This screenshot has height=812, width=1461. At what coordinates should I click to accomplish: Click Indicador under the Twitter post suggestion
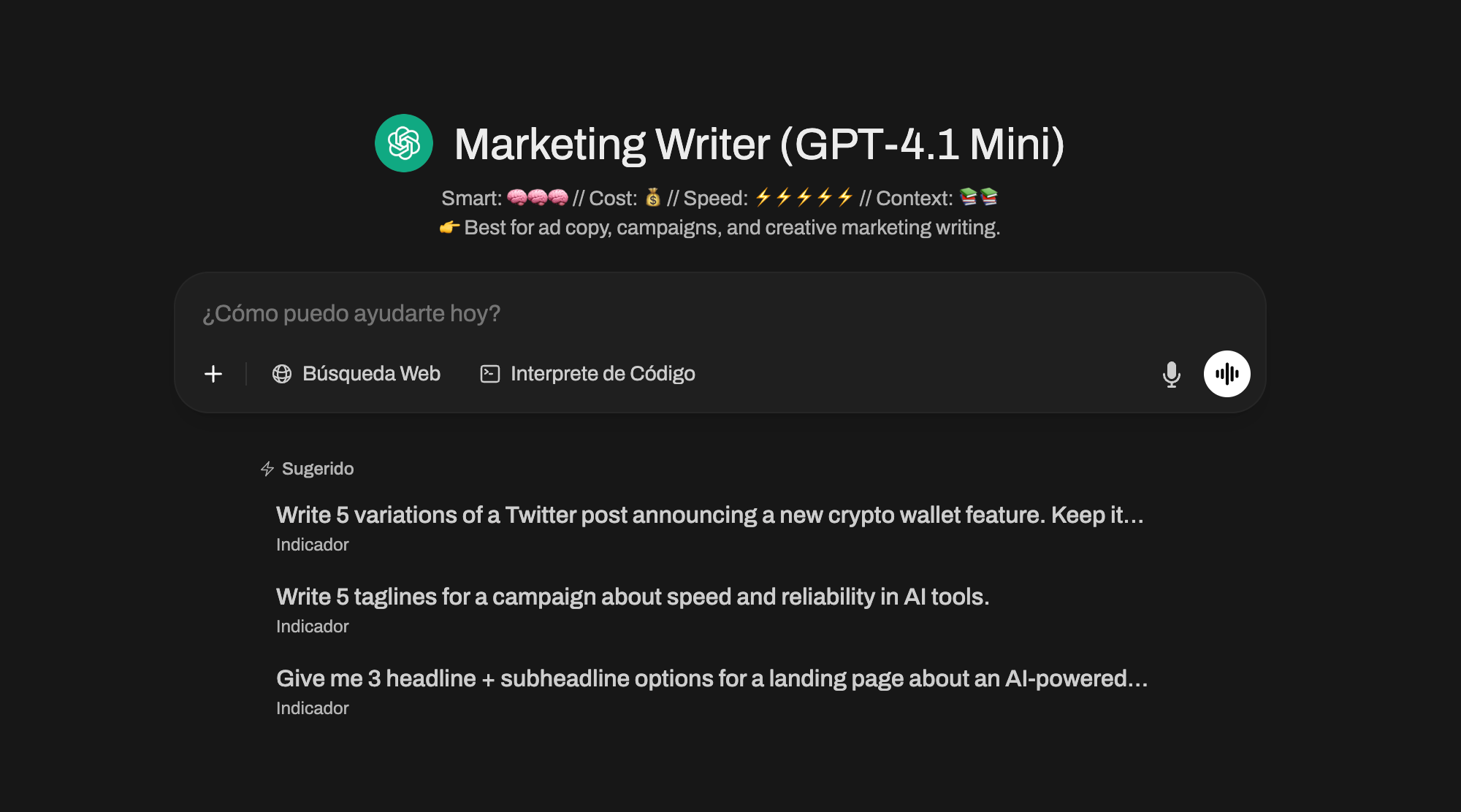click(313, 545)
